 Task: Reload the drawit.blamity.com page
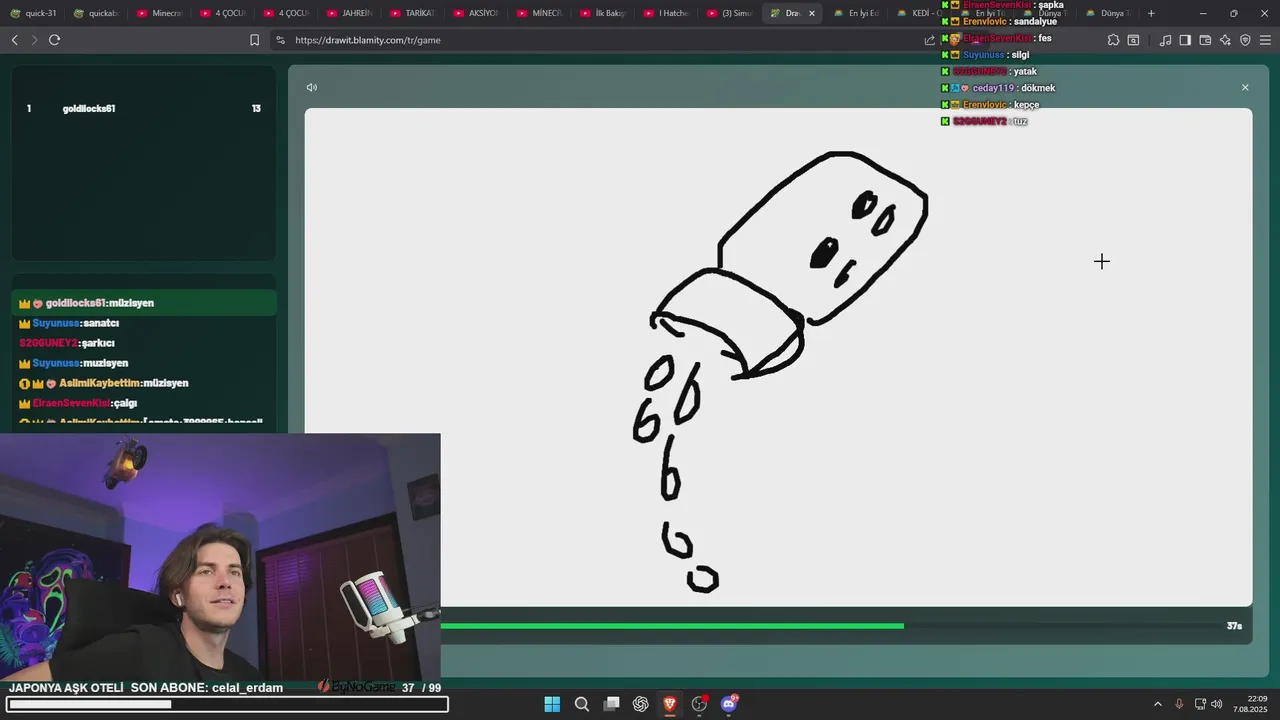(54, 40)
